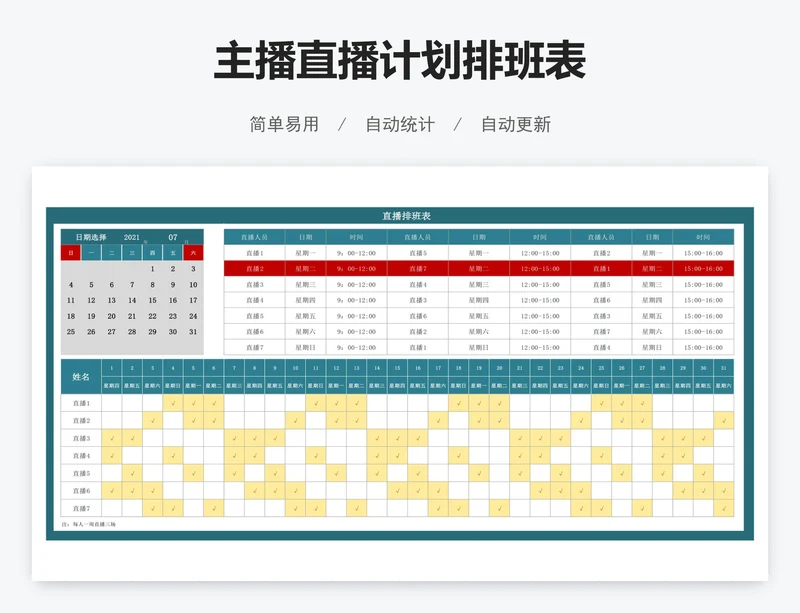Click the 自动更新 subtitle text
This screenshot has height=613, width=800.
516,125
